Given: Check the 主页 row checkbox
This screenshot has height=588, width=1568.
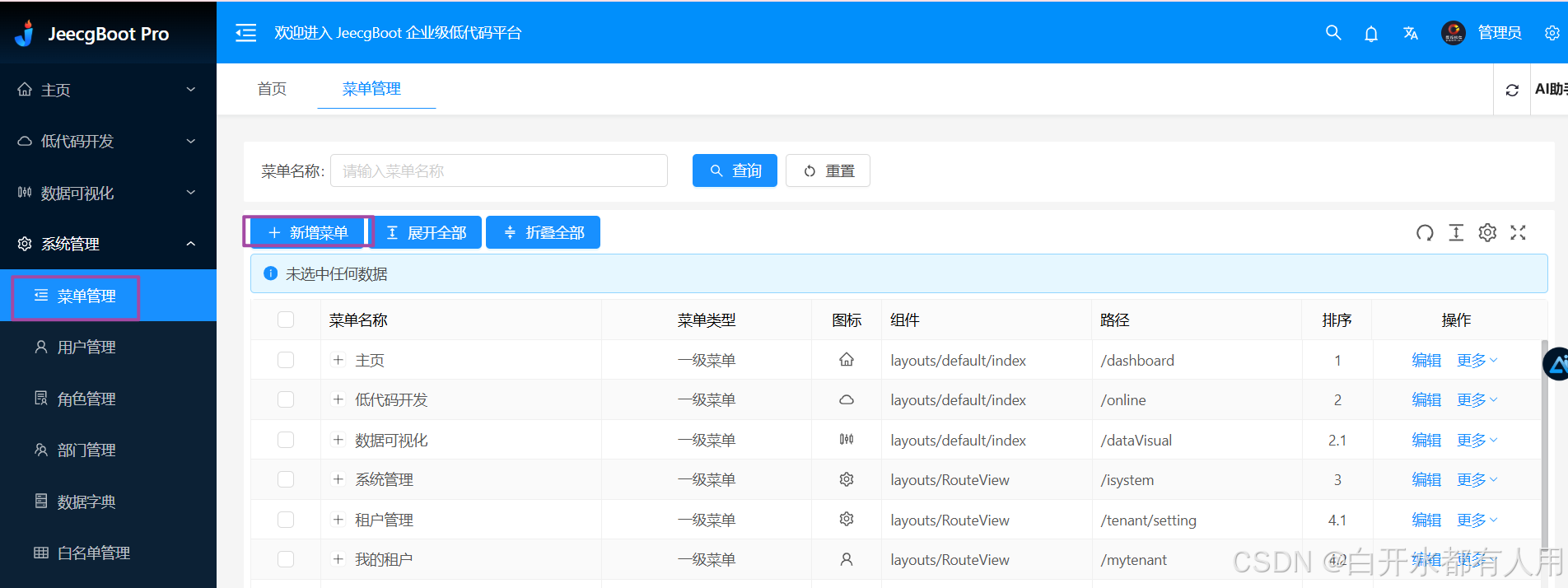Looking at the screenshot, I should point(286,360).
